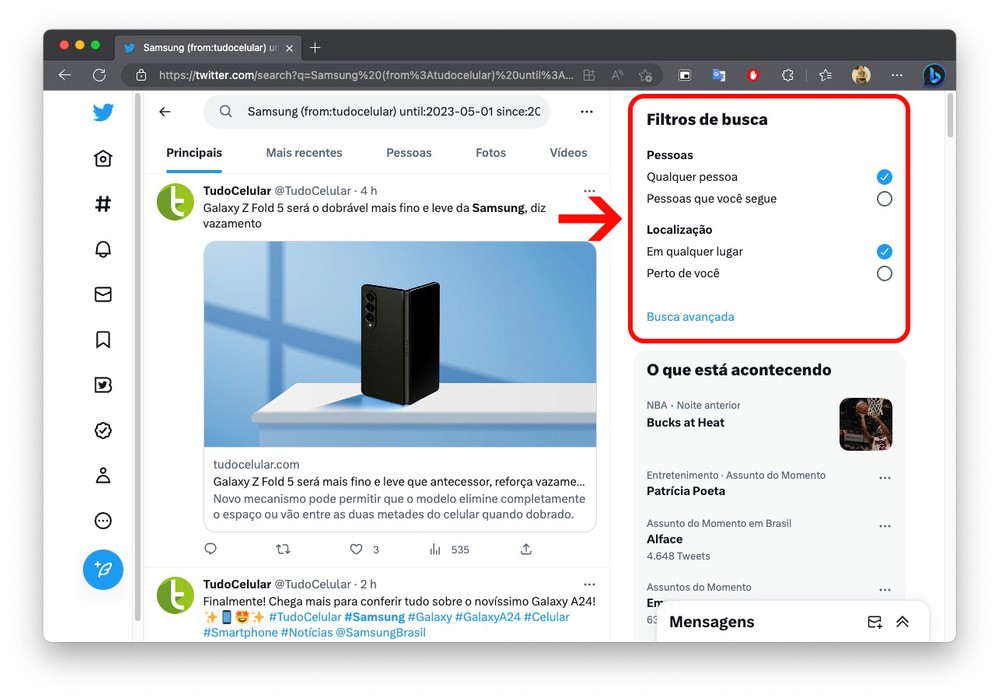Select 'Perto de você' location option
The image size is (1000, 700).
coord(884,273)
